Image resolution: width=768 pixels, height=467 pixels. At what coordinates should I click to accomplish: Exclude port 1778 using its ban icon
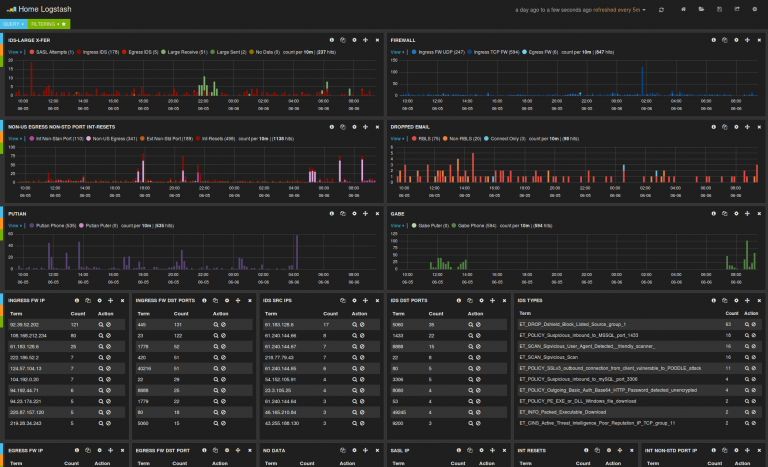coord(223,346)
